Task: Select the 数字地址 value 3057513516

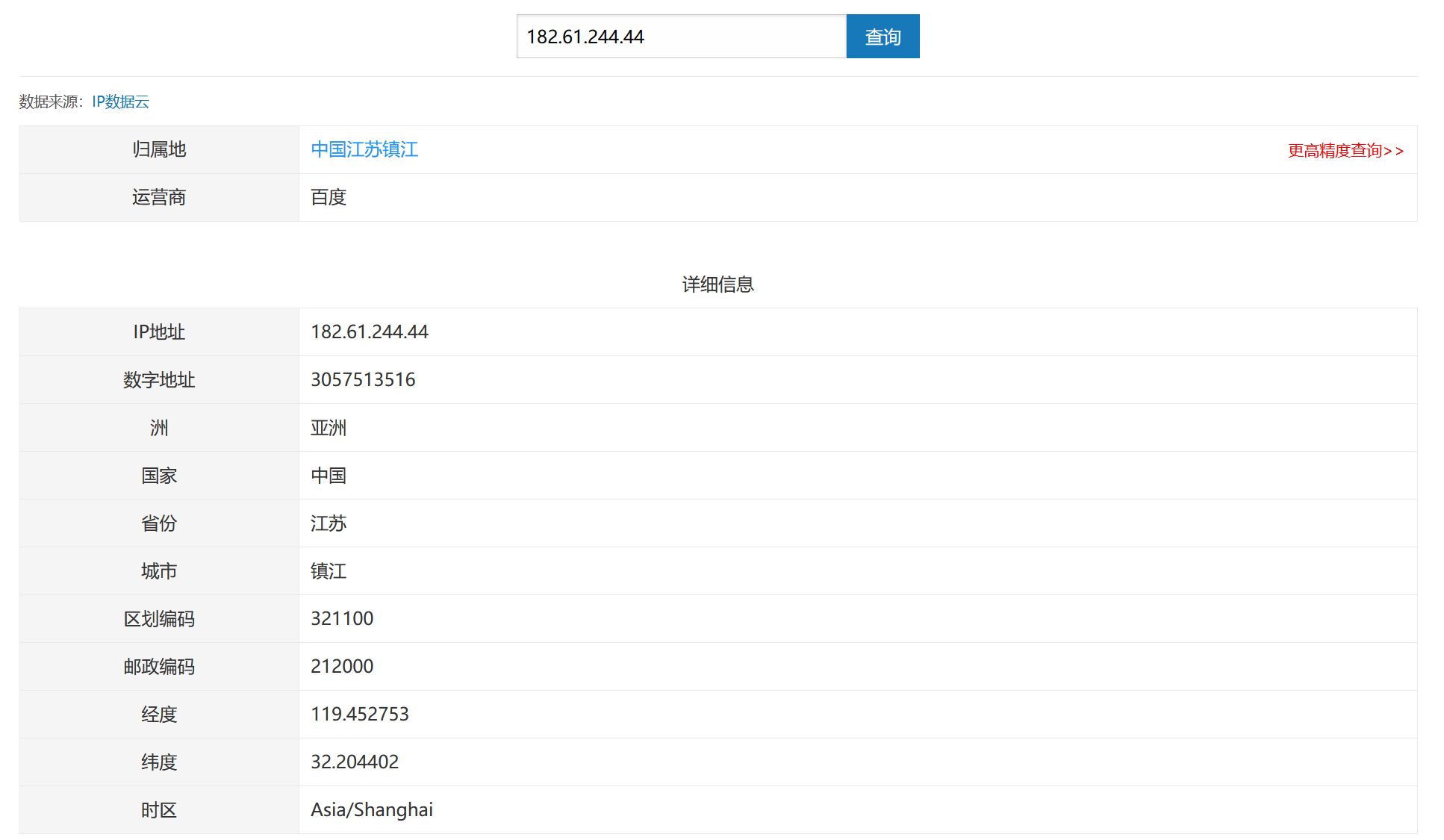Action: coord(363,379)
